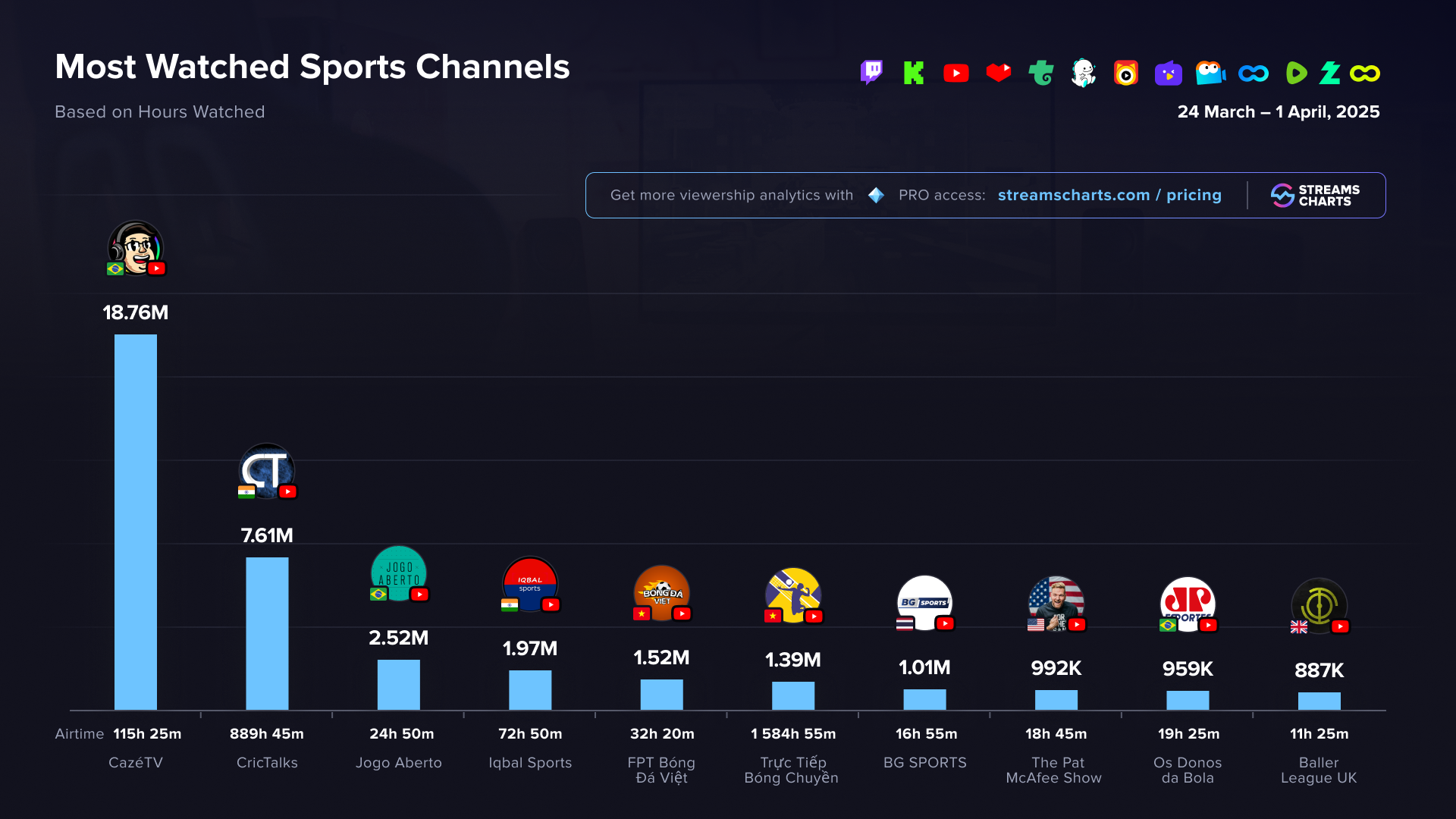Click the US flag on Pat McAfee avatar
1456x819 pixels.
[x=1036, y=625]
